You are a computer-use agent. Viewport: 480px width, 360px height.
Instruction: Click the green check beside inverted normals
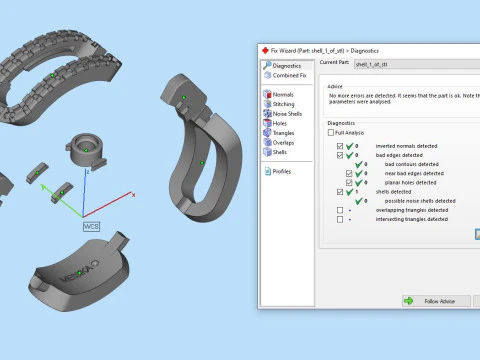tap(349, 146)
